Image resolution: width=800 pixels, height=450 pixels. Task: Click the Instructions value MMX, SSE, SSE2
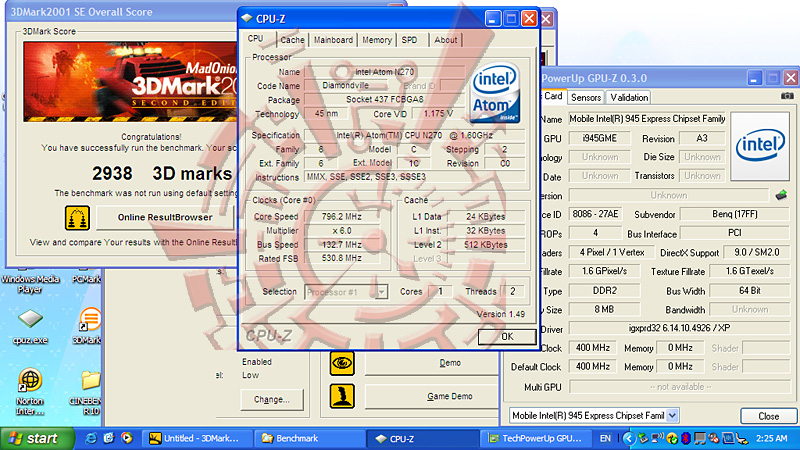point(415,177)
